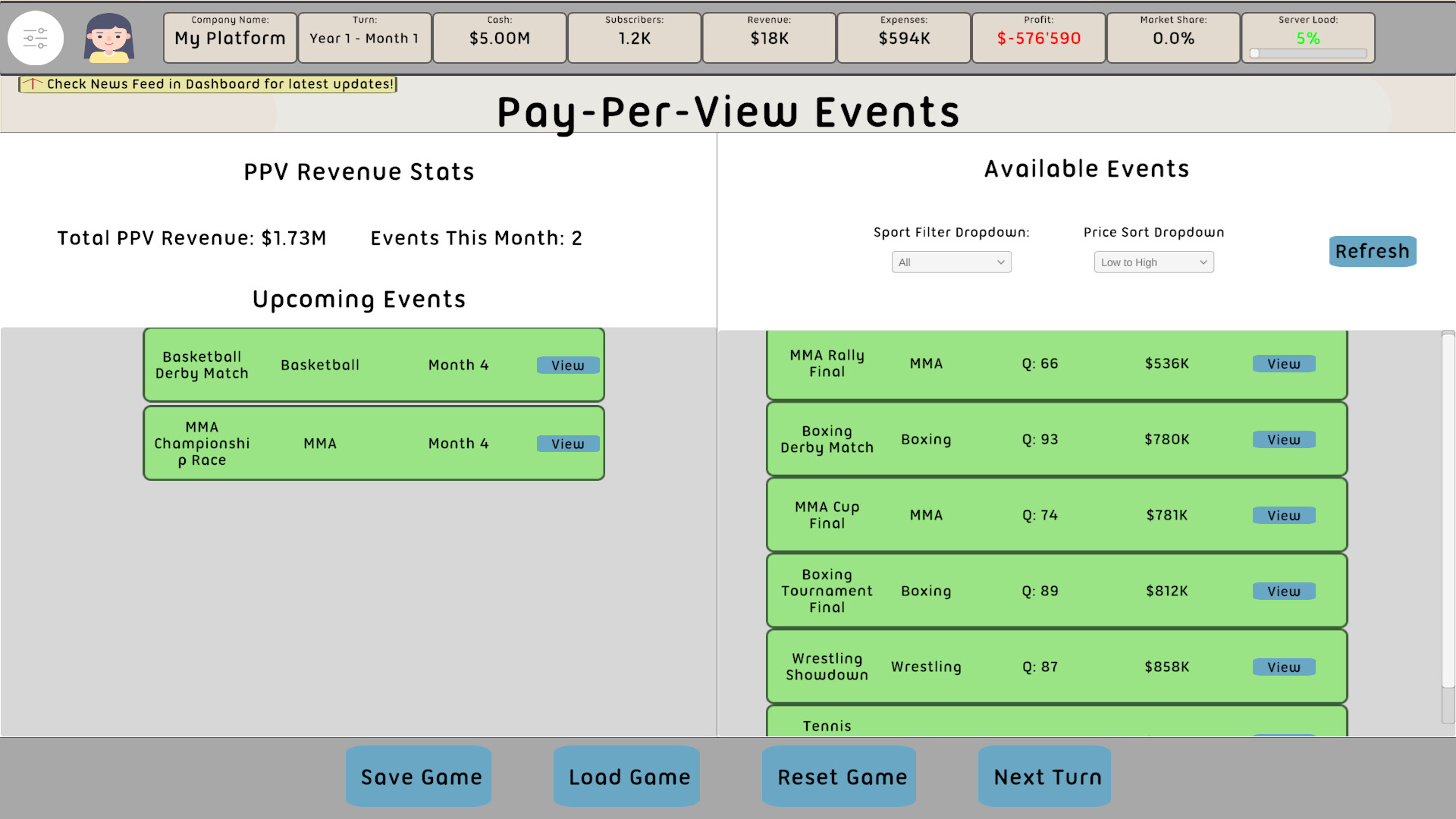
Task: Click Load Game
Action: tap(626, 777)
